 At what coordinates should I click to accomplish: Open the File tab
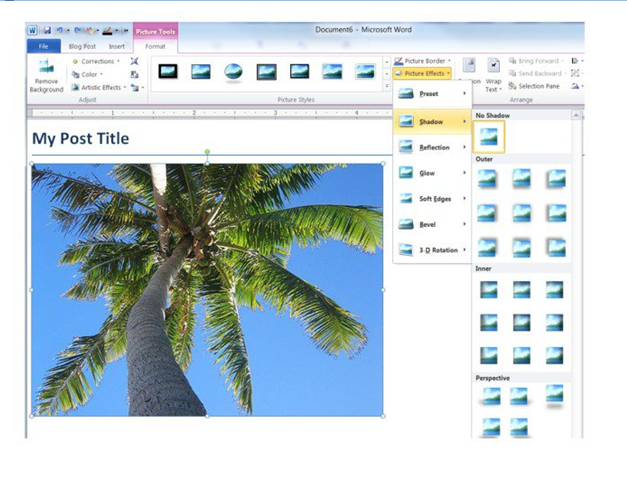tap(44, 46)
